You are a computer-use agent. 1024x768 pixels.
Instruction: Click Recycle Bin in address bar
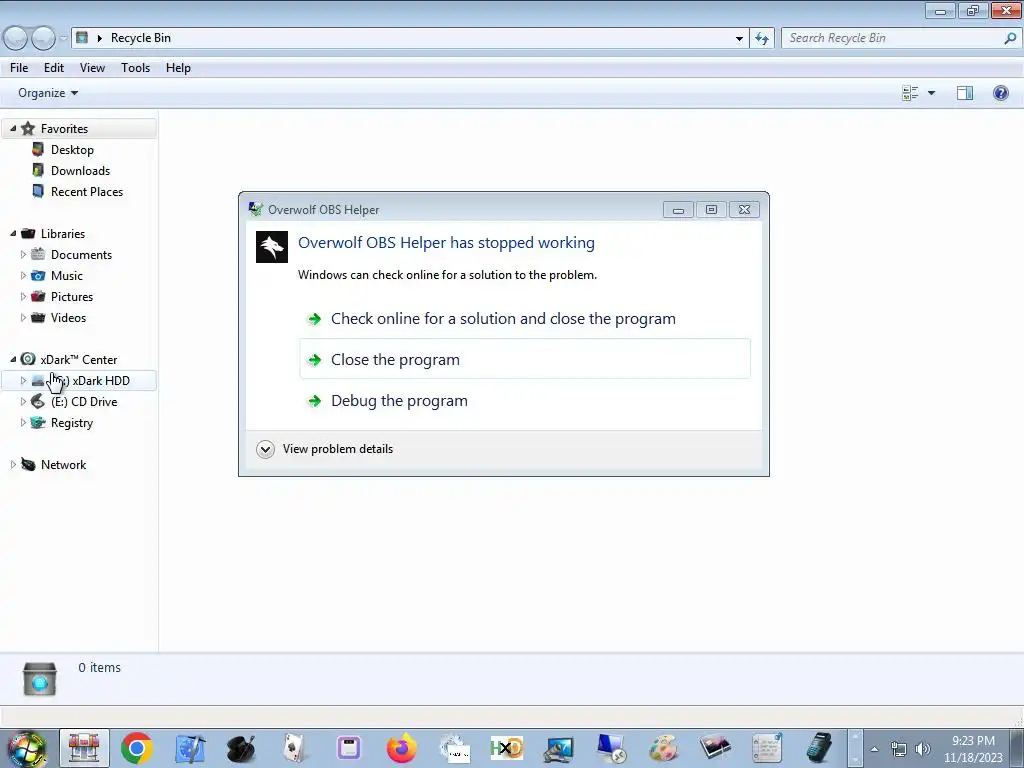click(140, 38)
